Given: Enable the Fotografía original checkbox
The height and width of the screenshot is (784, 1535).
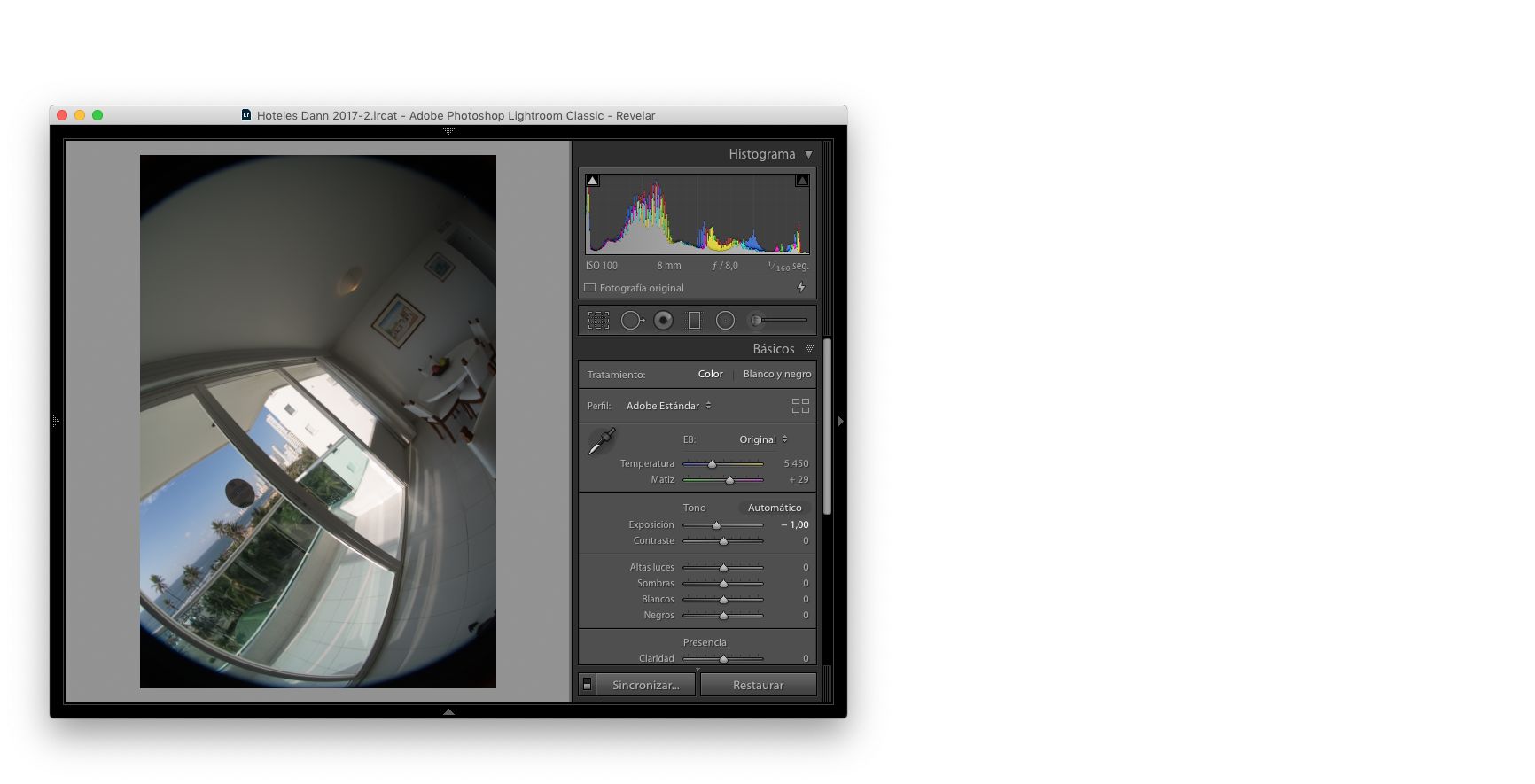Looking at the screenshot, I should tap(590, 288).
